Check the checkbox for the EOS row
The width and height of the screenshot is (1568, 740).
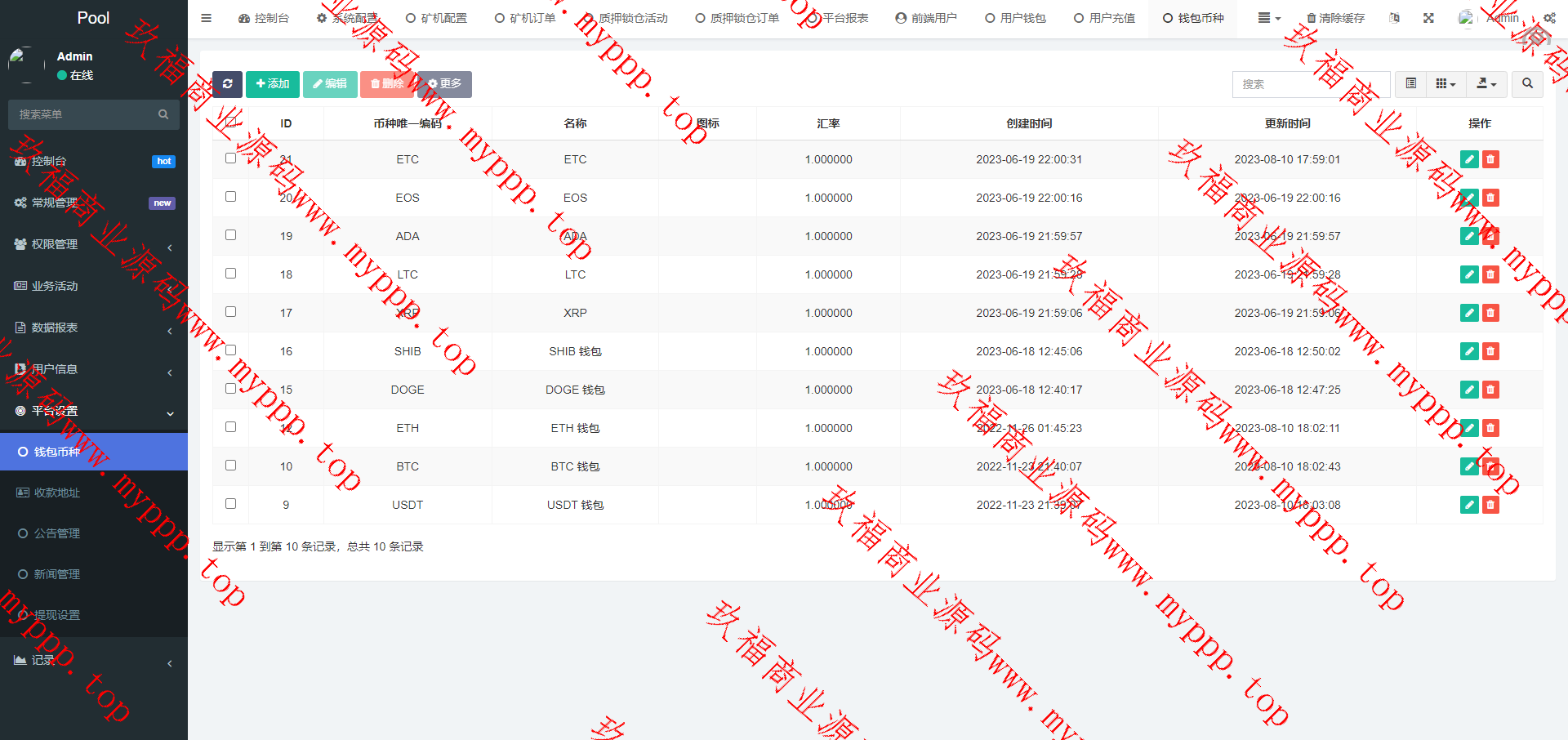pyautogui.click(x=231, y=197)
